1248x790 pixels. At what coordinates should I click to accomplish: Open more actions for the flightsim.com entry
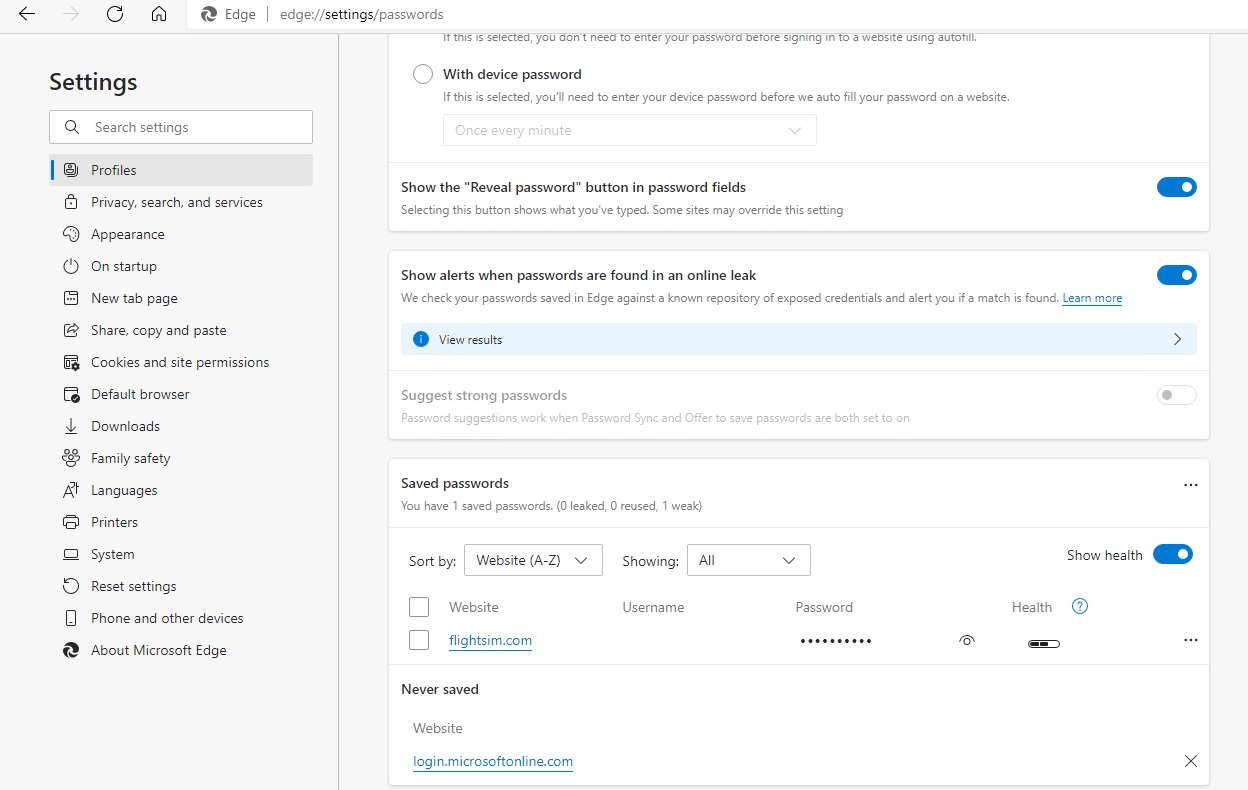[x=1190, y=640]
